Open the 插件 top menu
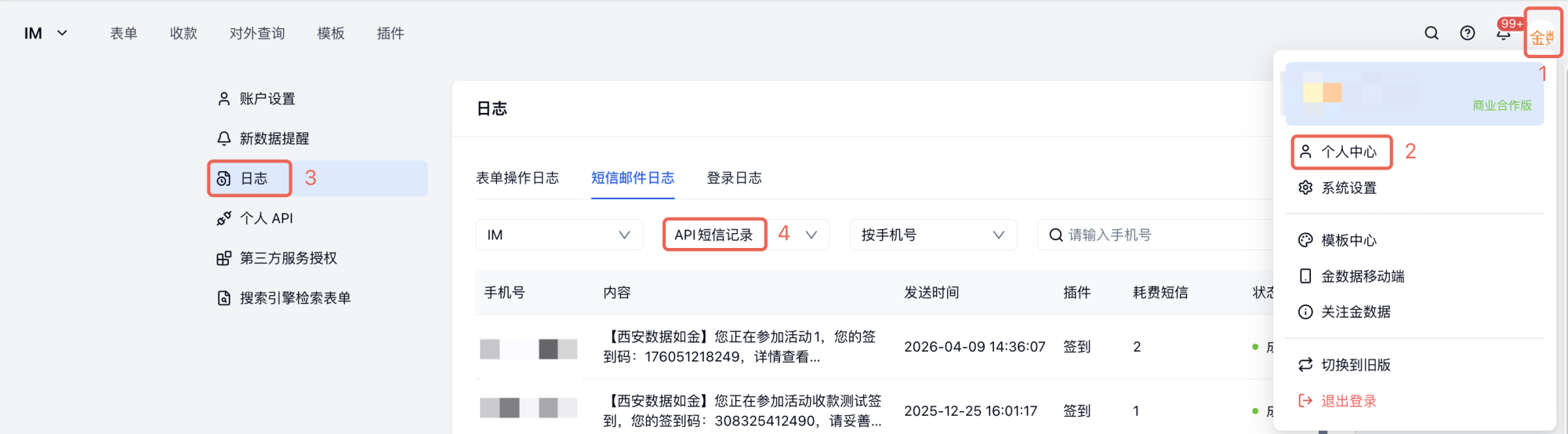Screen dimensions: 1568x434 [390, 33]
